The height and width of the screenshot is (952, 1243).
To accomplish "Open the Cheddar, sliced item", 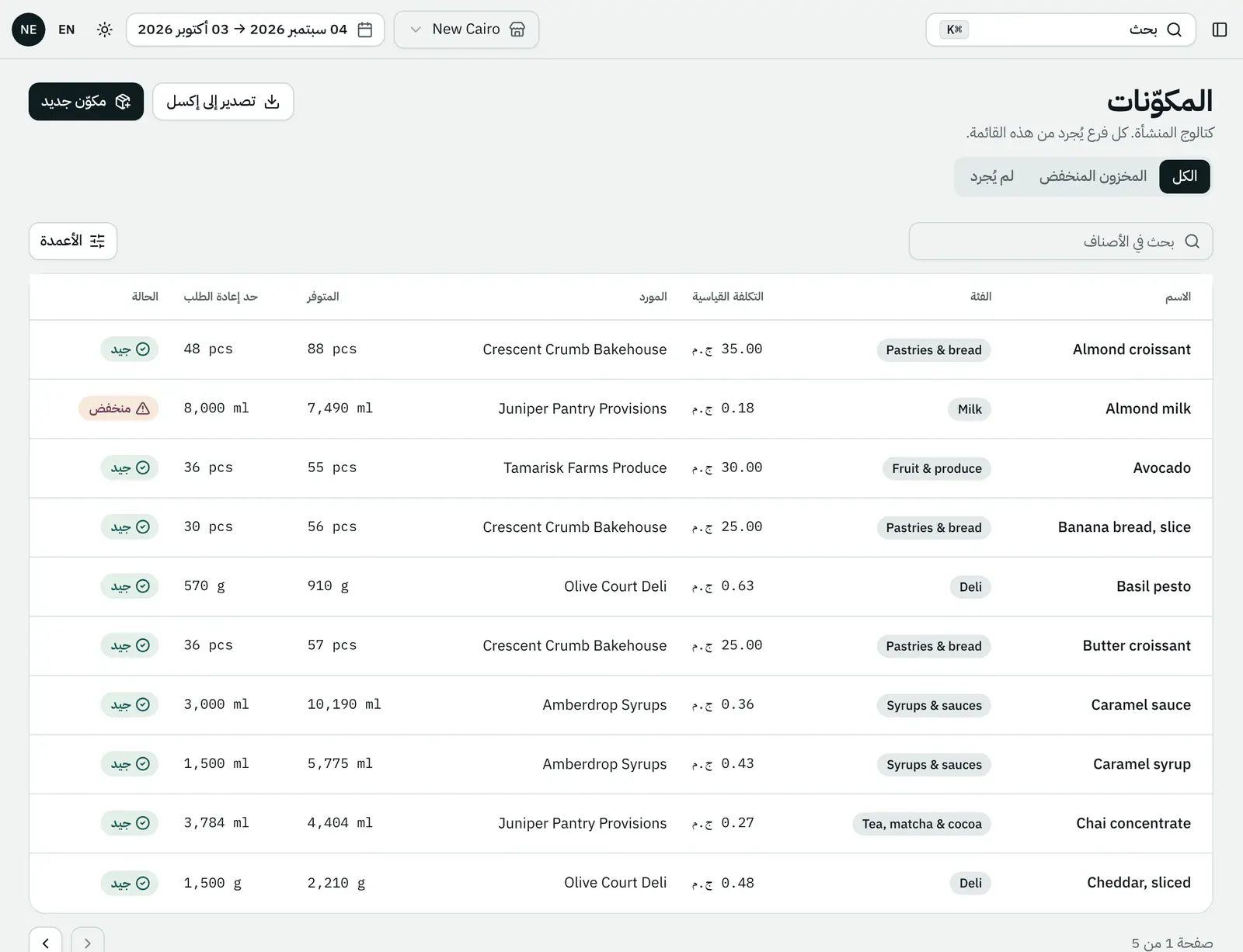I will (x=1138, y=883).
